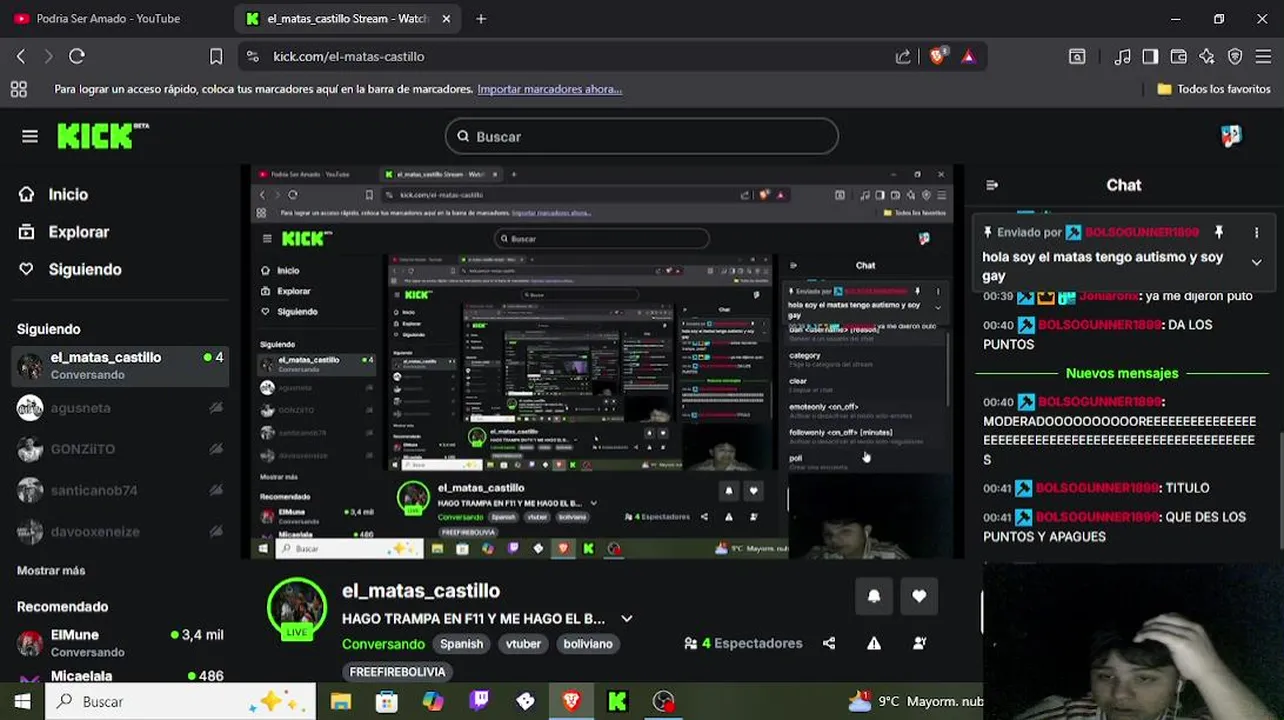Click the user profile avatar on Kick

coord(1231,136)
